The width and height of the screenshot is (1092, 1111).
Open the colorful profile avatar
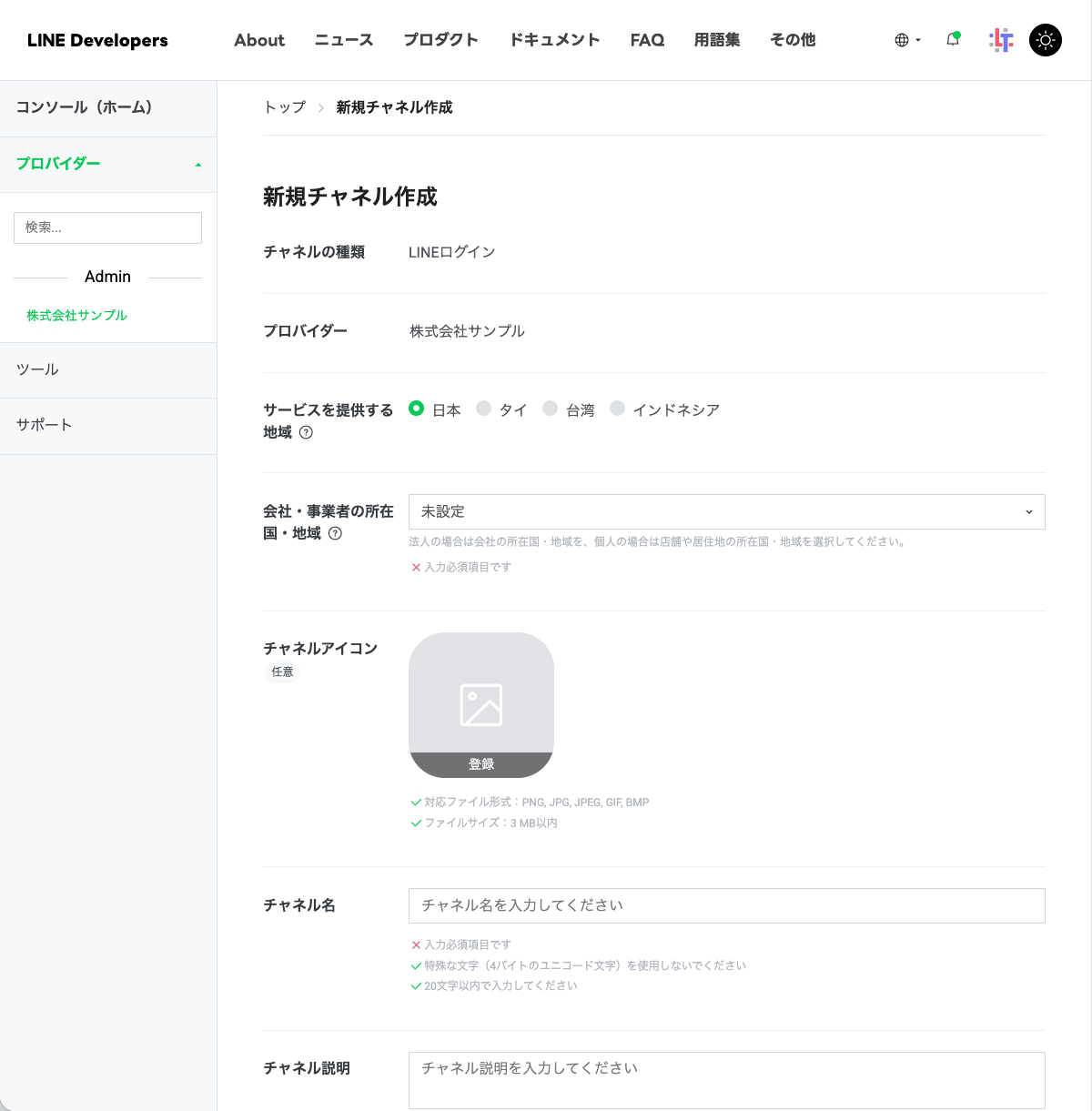[1001, 40]
